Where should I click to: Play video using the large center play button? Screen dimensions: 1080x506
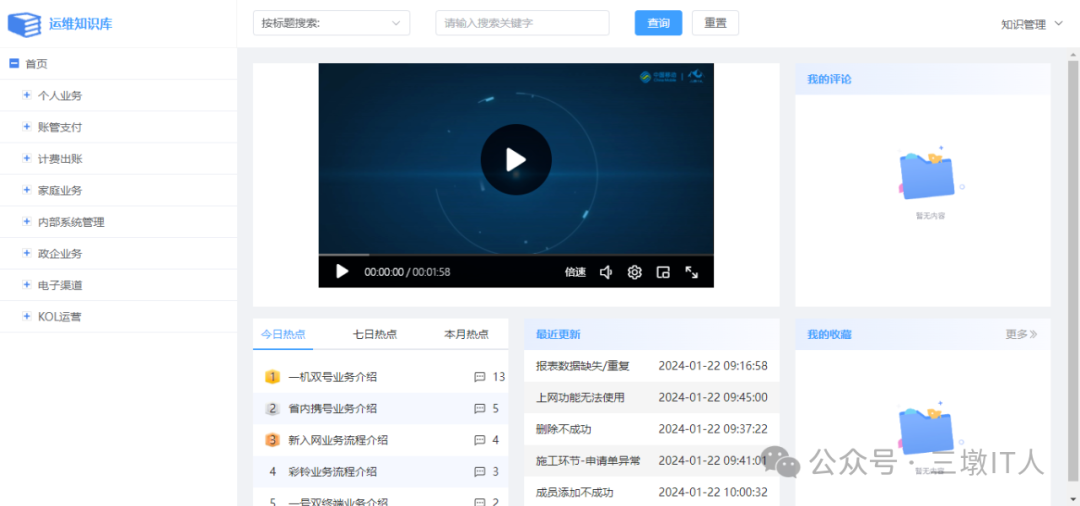pos(516,160)
